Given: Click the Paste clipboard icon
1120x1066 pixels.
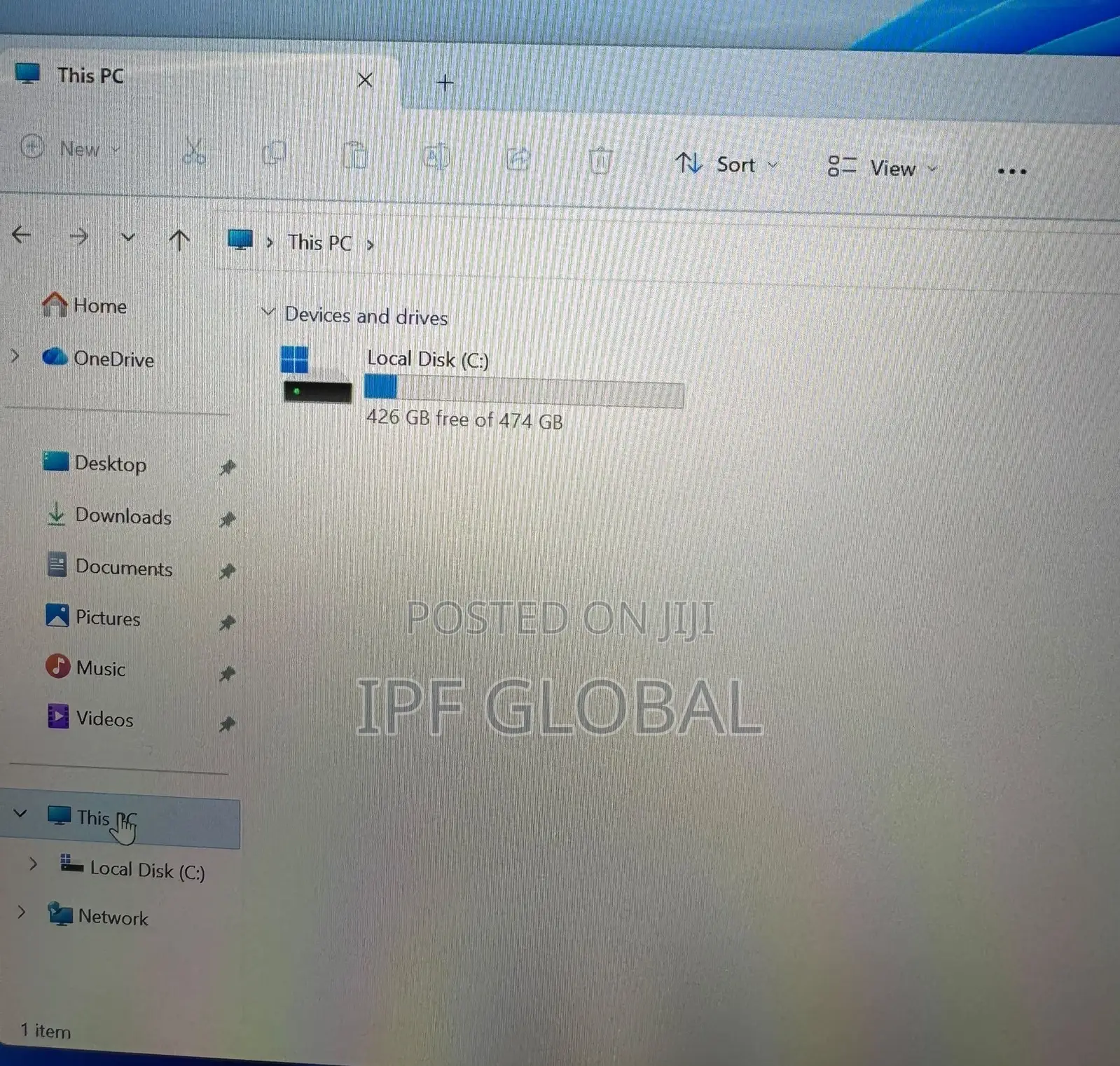Looking at the screenshot, I should pos(355,155).
